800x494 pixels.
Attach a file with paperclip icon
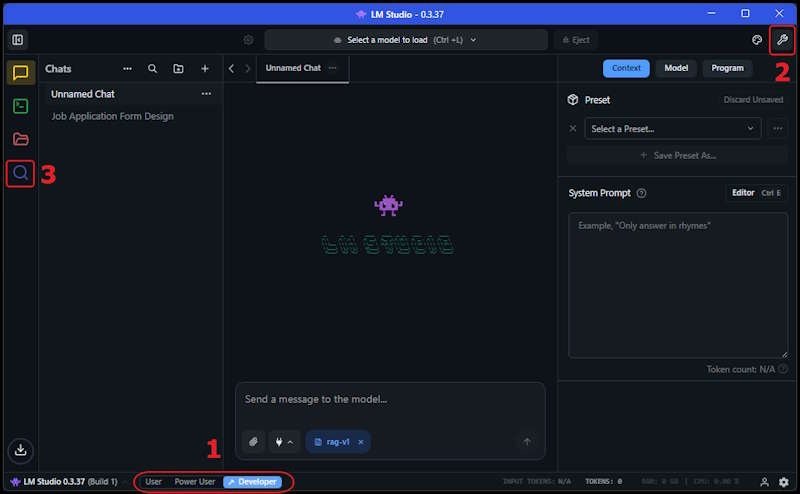[x=253, y=441]
